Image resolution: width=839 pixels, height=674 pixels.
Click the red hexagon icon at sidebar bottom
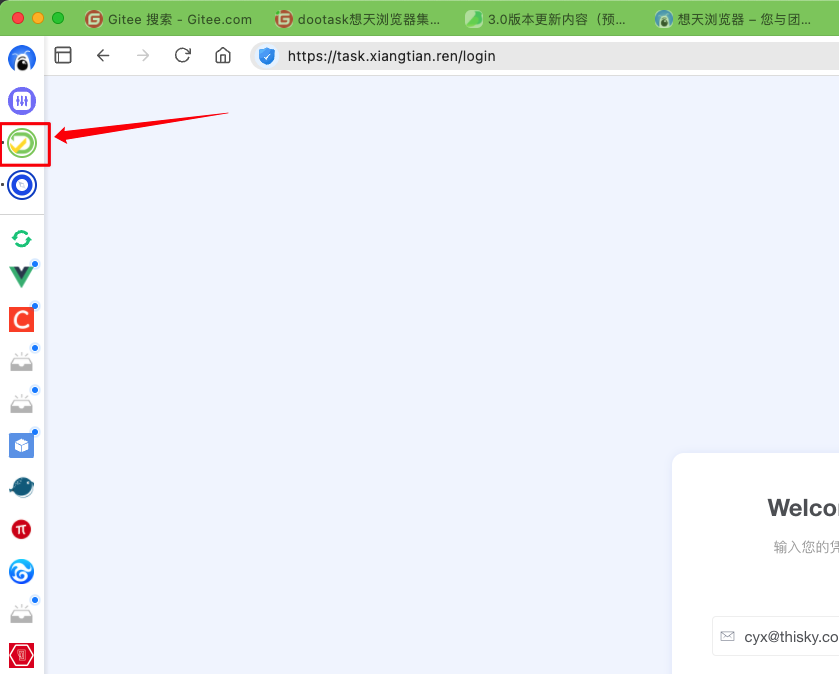point(22,655)
